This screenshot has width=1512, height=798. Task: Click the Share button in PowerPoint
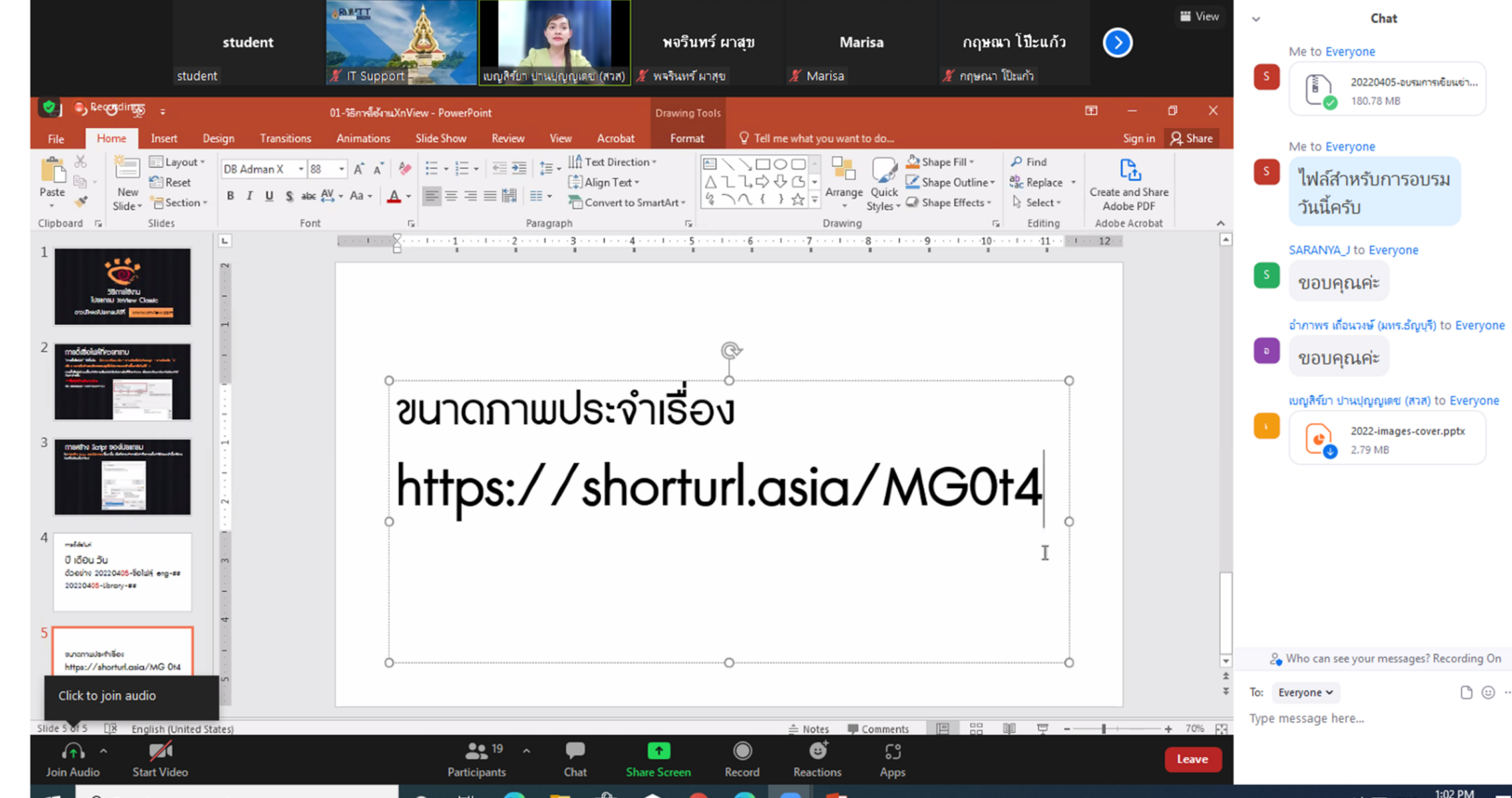click(1192, 138)
